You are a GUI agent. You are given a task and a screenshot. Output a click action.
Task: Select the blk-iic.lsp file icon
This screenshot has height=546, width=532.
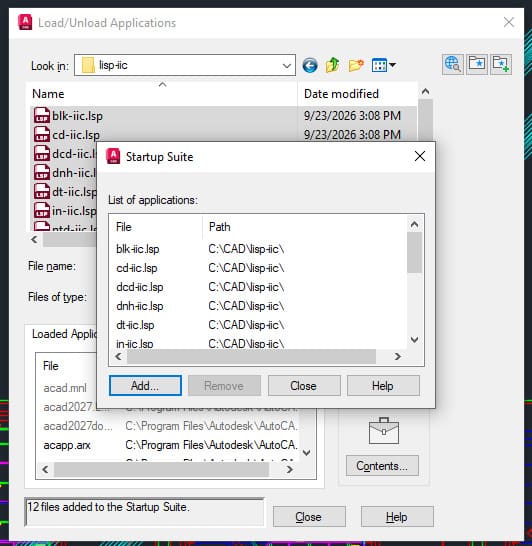click(41, 116)
